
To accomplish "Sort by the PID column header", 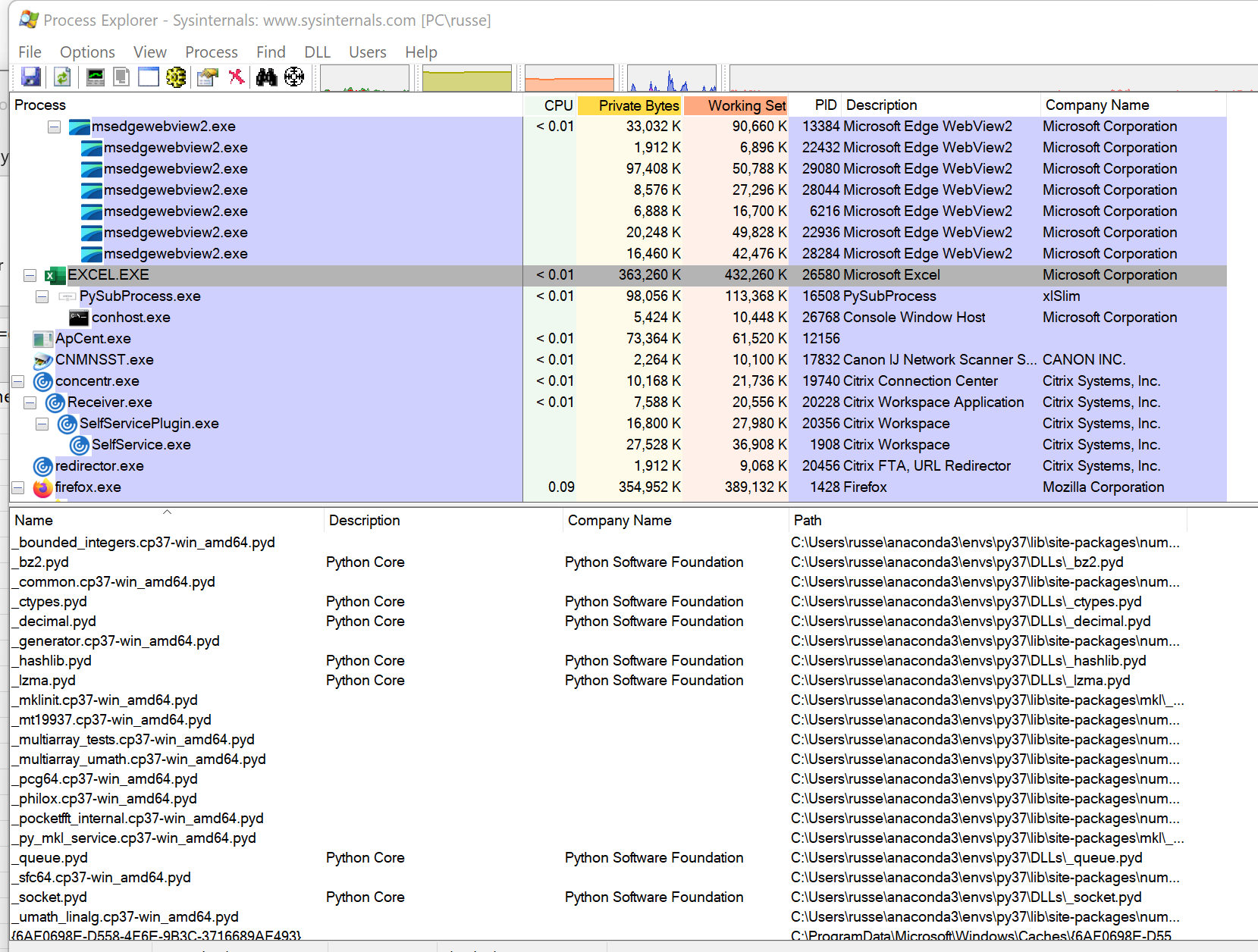I will pos(816,105).
